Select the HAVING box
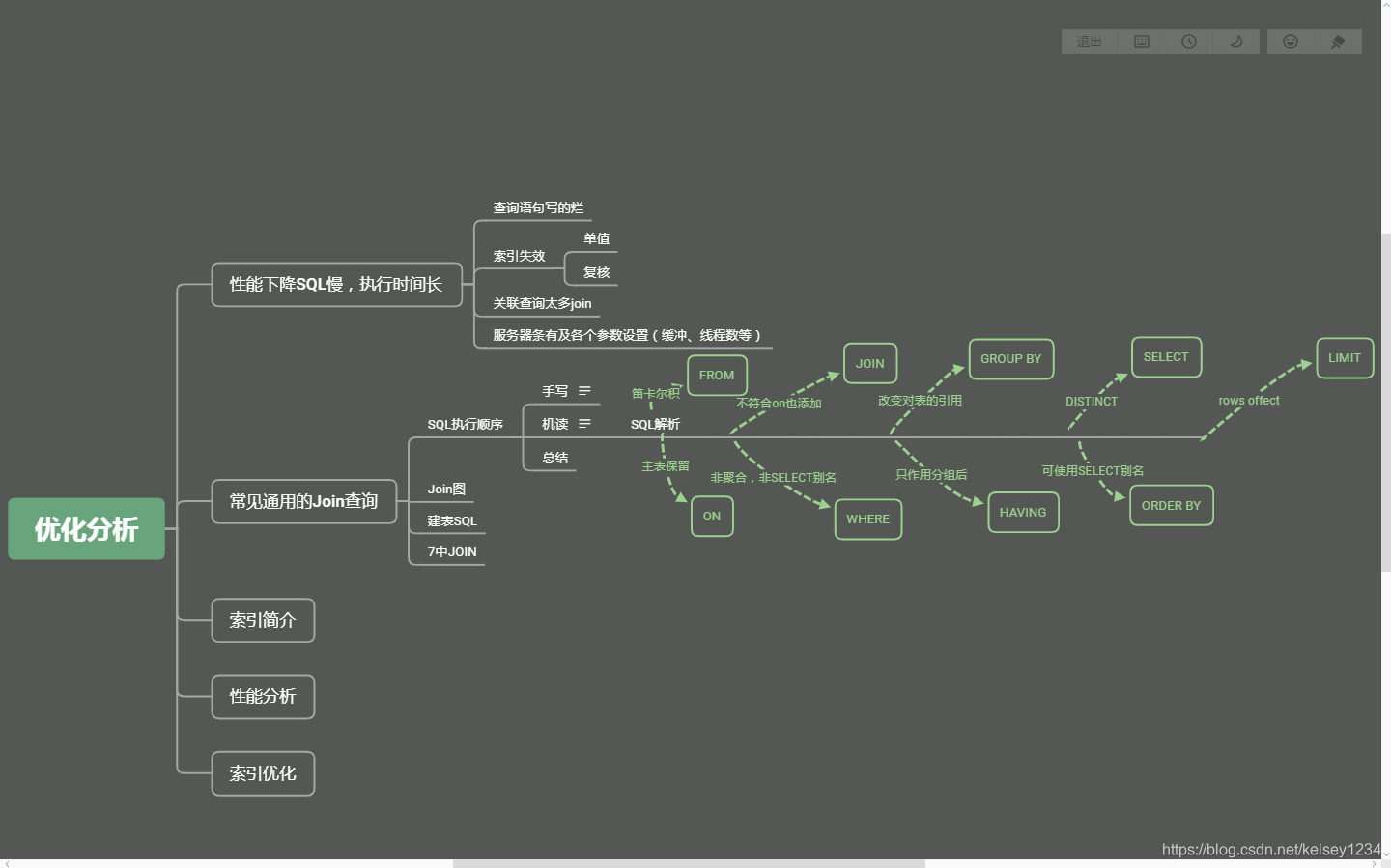 click(x=1023, y=513)
